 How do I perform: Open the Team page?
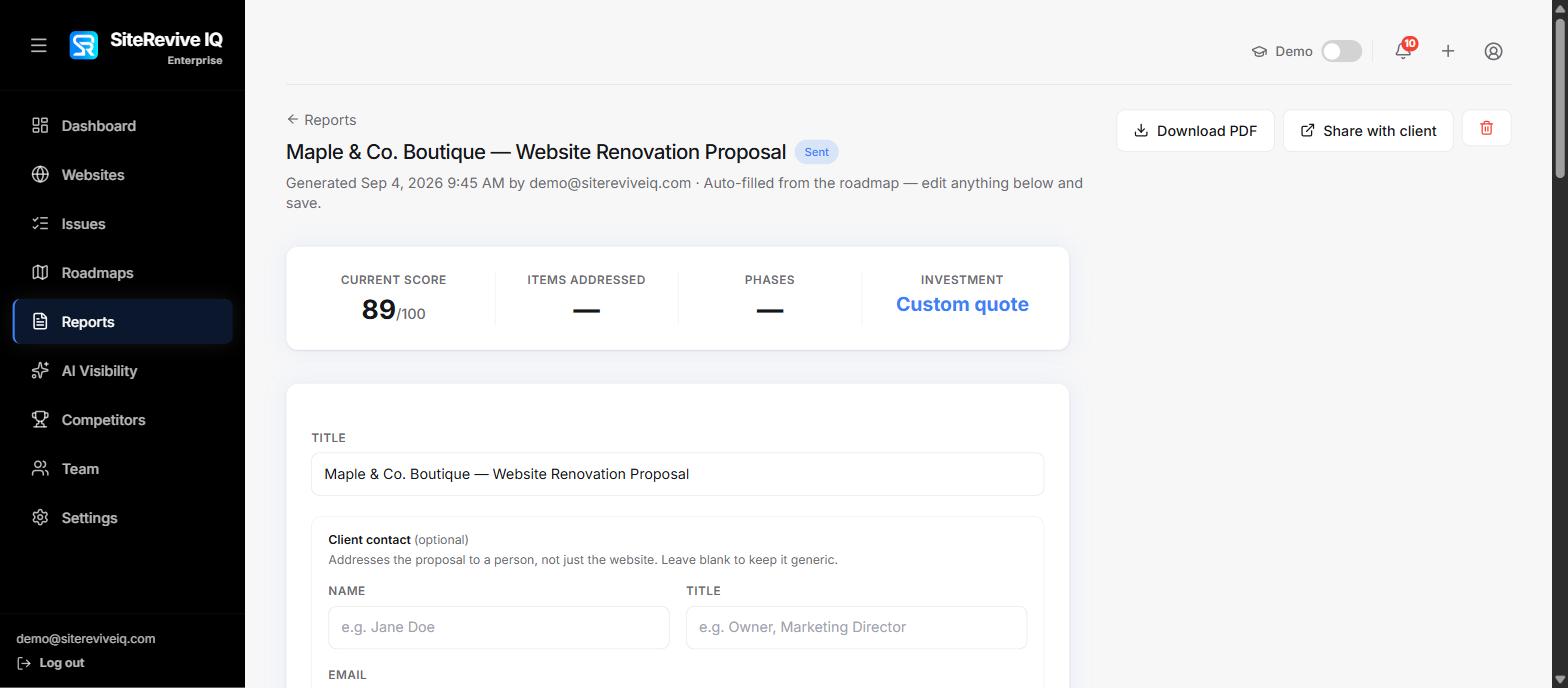pos(122,468)
